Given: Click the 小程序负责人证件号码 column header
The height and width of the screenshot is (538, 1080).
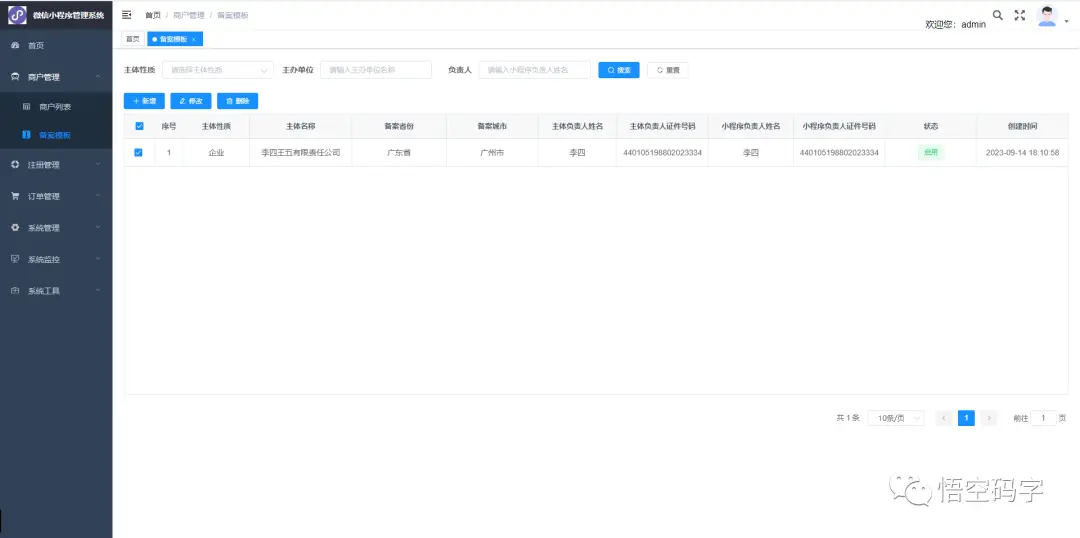Looking at the screenshot, I should pos(839,127).
